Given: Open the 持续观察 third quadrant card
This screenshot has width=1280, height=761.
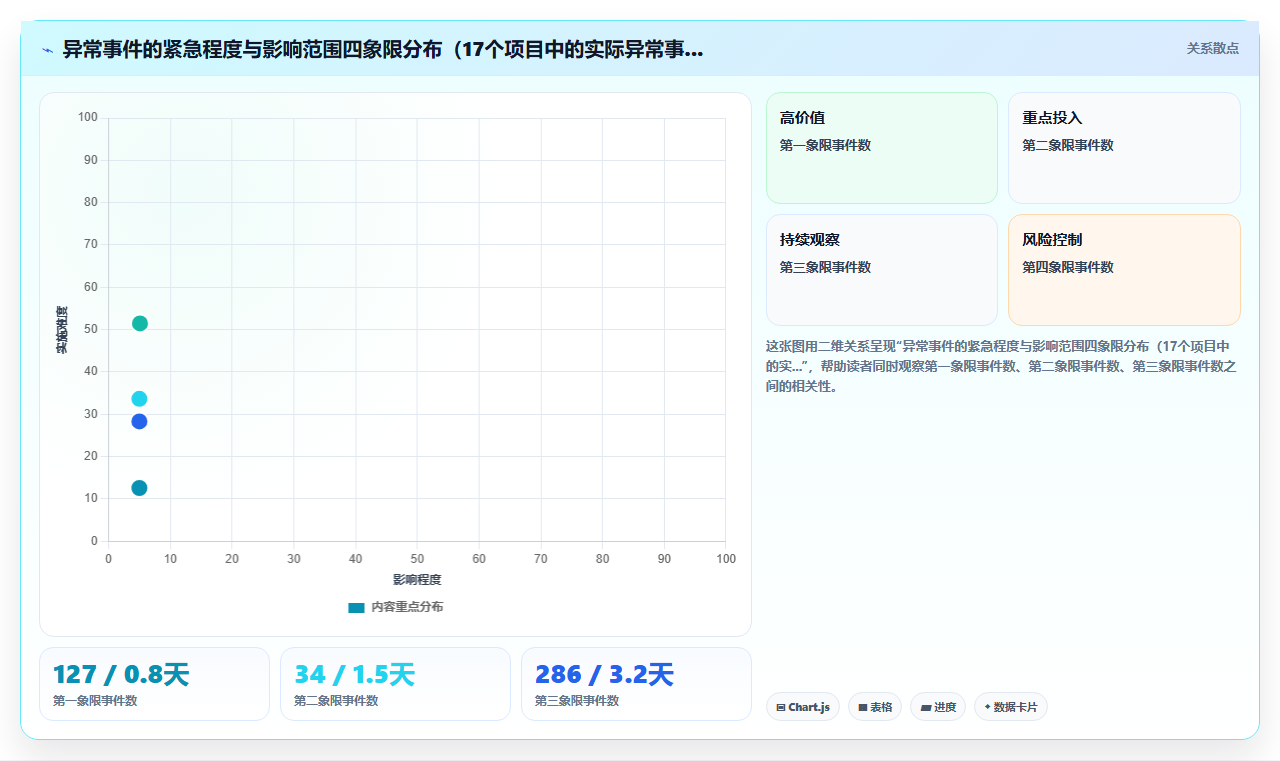Looking at the screenshot, I should [882, 270].
